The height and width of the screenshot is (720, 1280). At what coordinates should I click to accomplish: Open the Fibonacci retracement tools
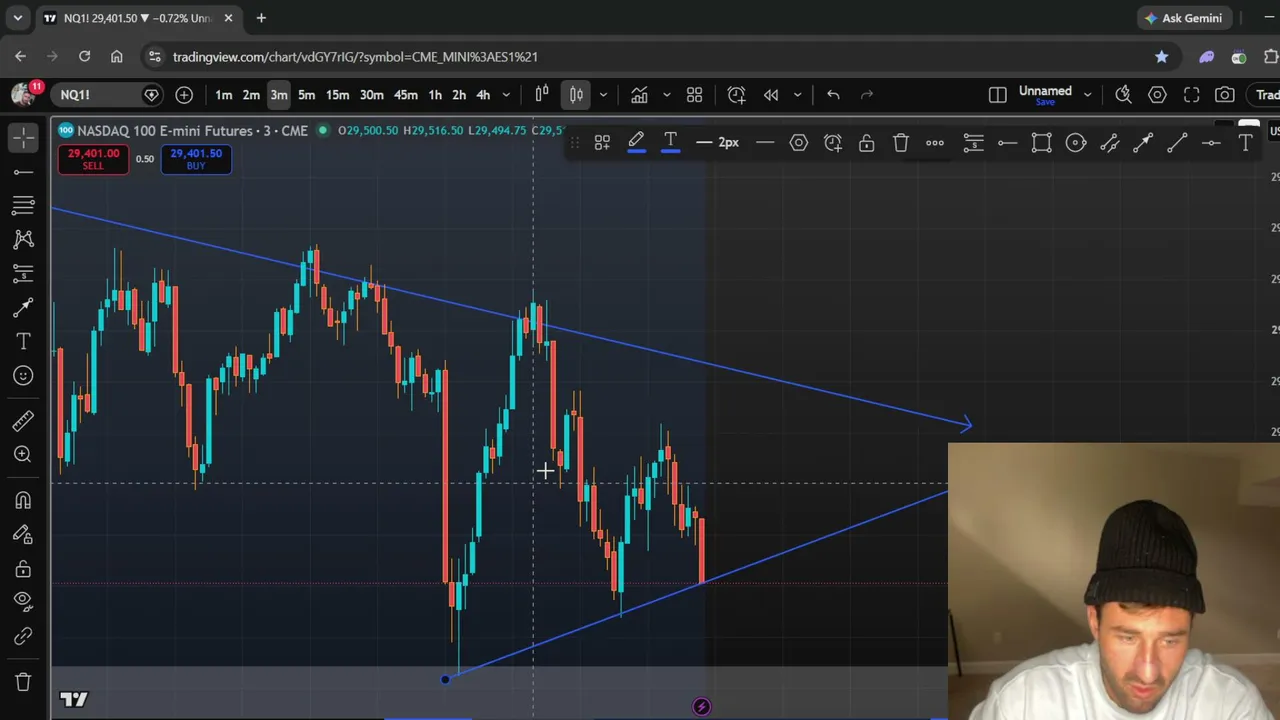[x=23, y=206]
